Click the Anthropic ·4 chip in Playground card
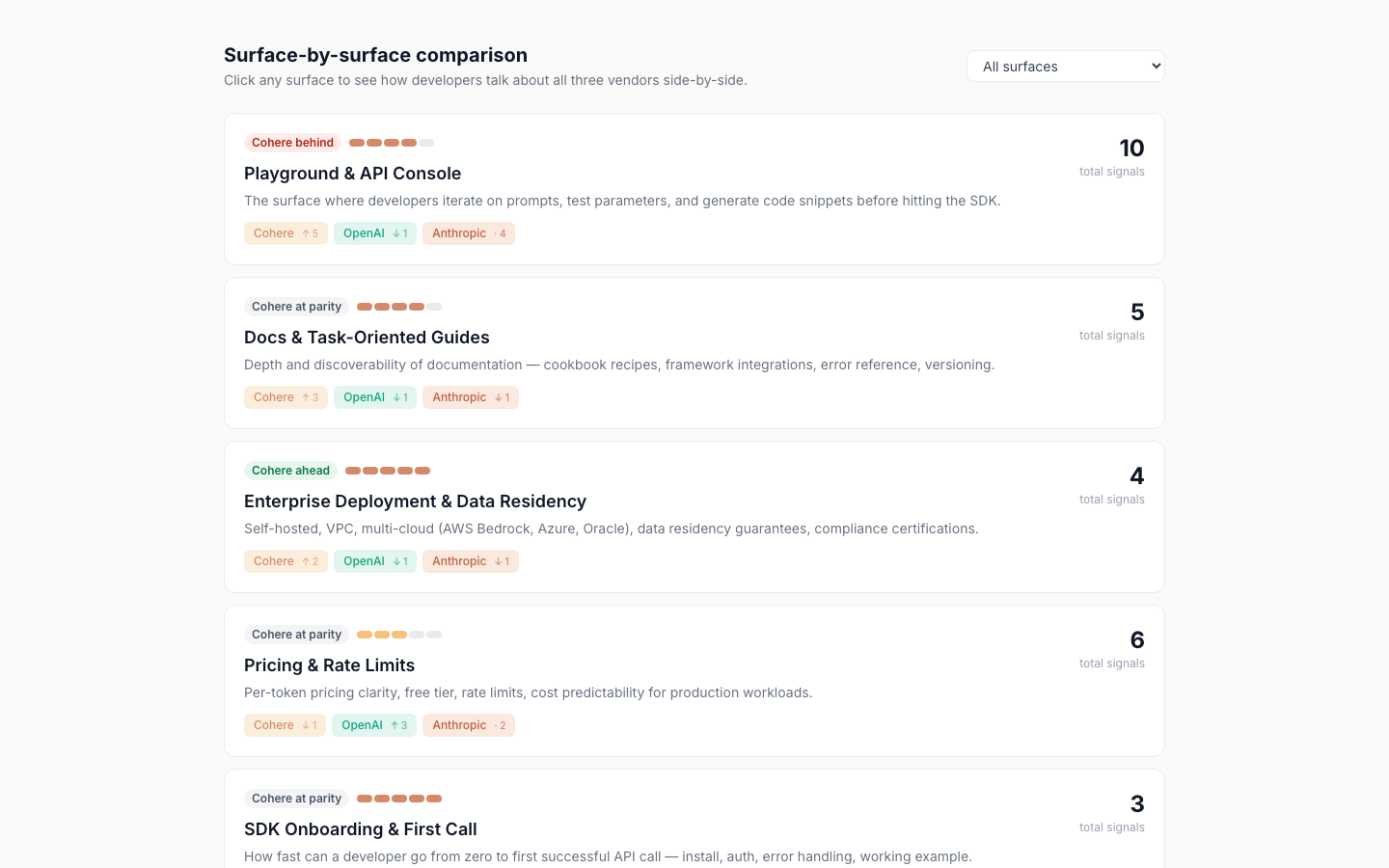The height and width of the screenshot is (868, 1389). click(469, 233)
